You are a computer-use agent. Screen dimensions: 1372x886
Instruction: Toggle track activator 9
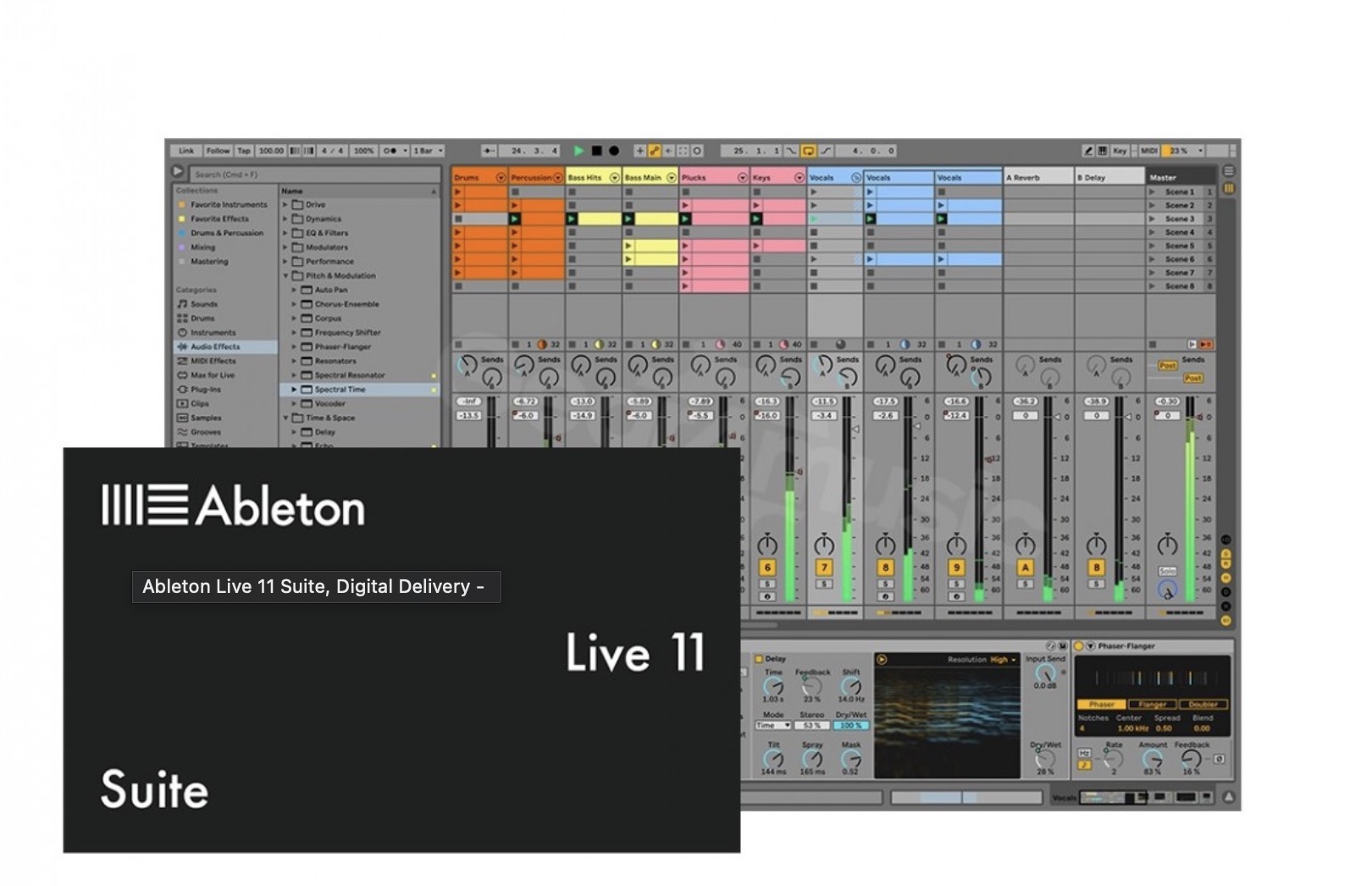coord(956,568)
